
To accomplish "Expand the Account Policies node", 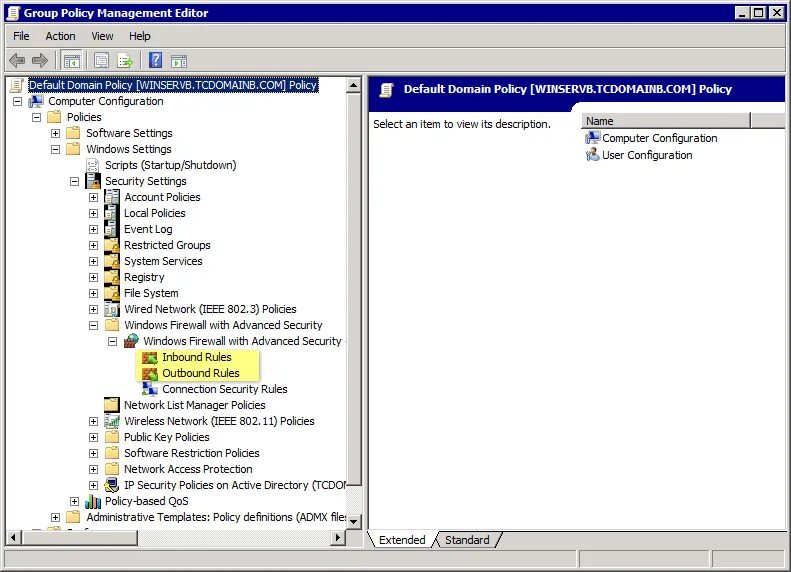I will click(x=93, y=198).
